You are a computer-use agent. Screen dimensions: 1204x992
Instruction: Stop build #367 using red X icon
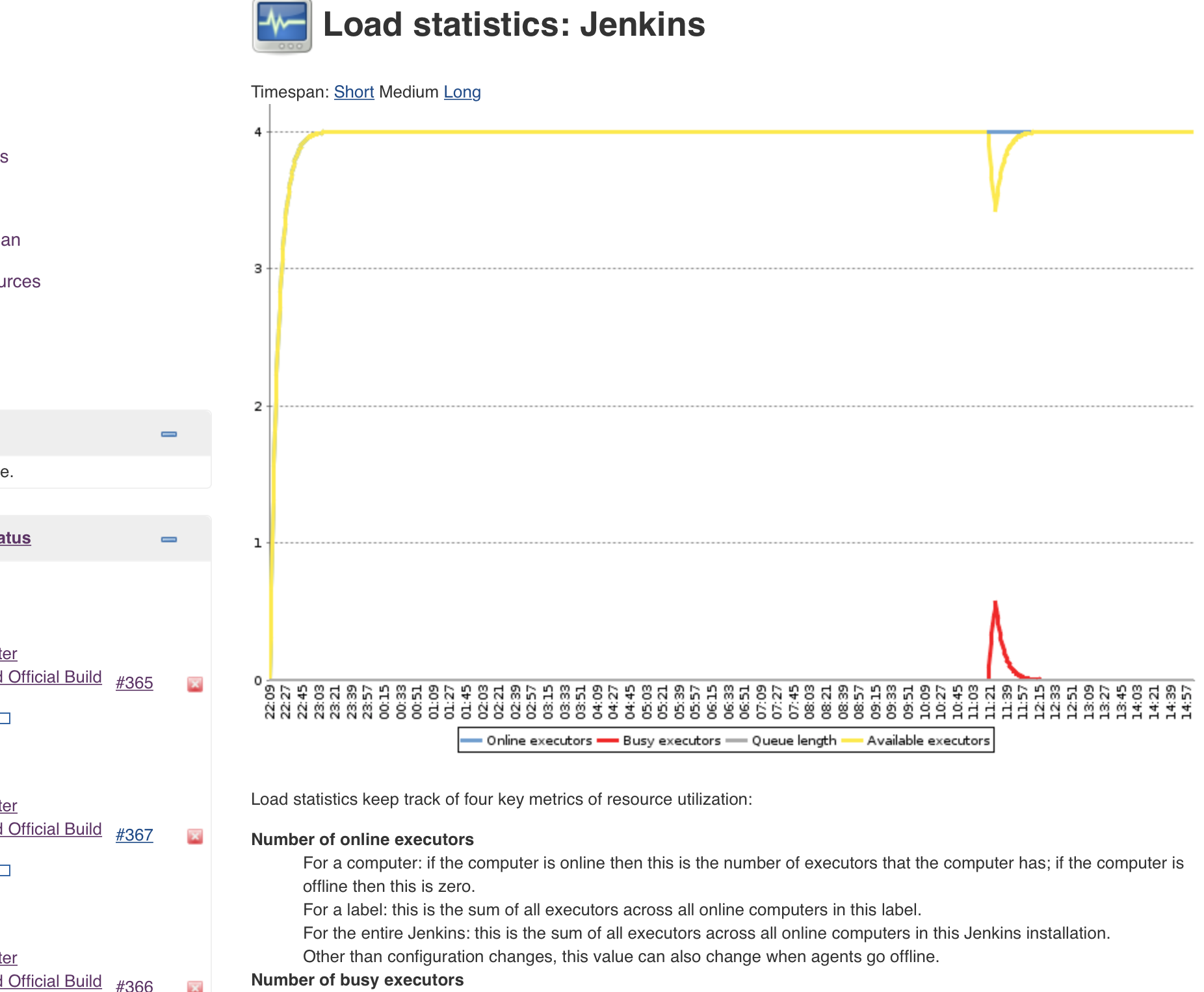click(x=195, y=836)
